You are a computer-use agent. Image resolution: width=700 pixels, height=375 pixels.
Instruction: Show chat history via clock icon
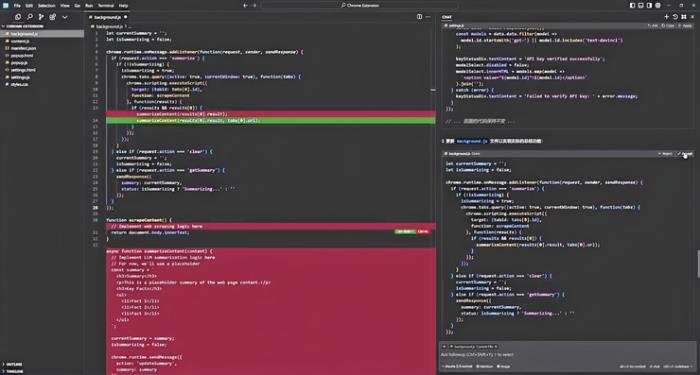(675, 17)
